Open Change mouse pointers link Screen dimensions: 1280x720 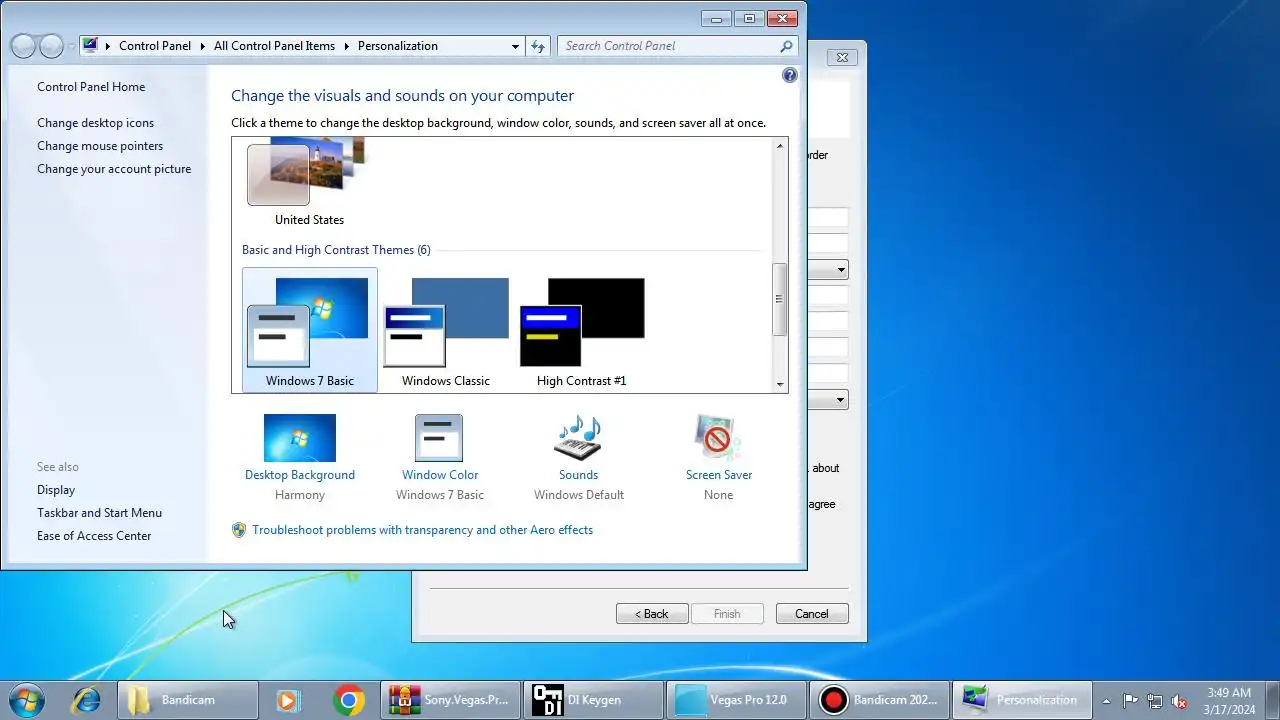(100, 146)
